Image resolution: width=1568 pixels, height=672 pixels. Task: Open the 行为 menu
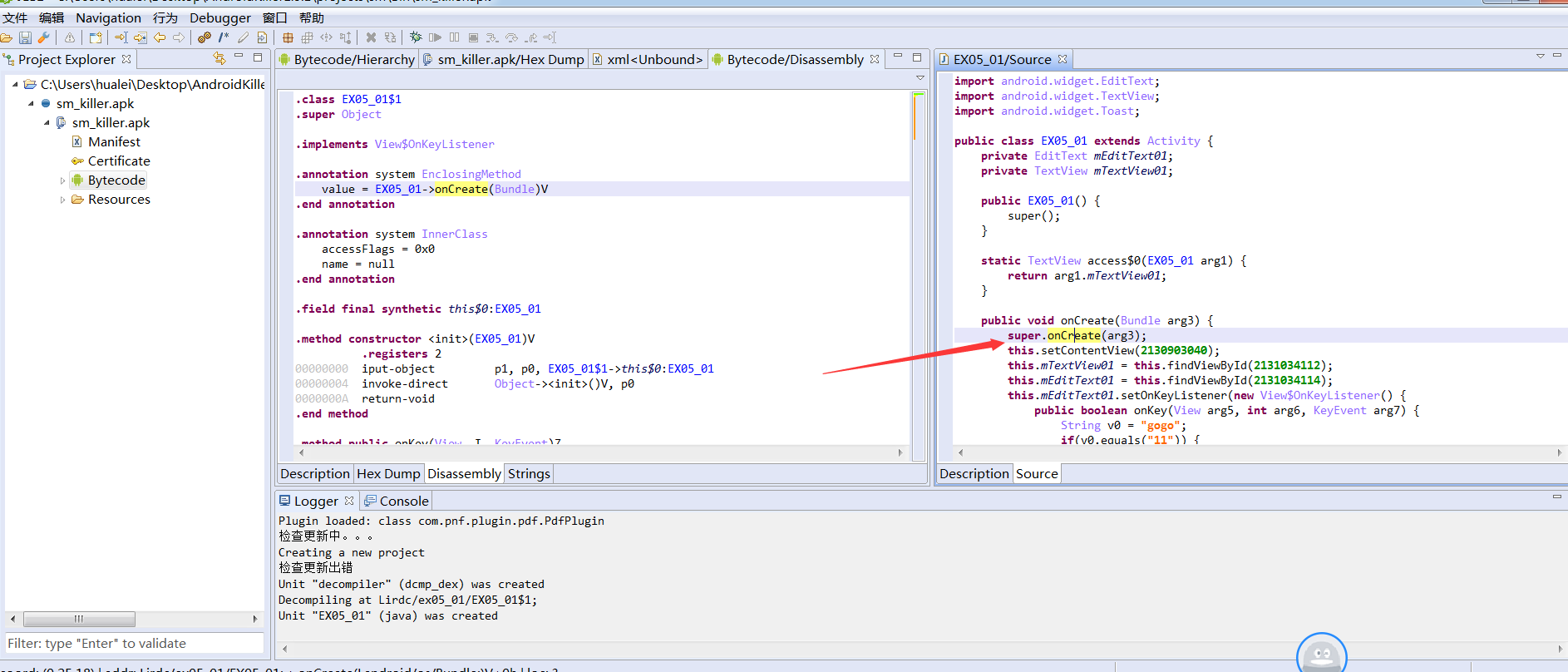(x=165, y=17)
